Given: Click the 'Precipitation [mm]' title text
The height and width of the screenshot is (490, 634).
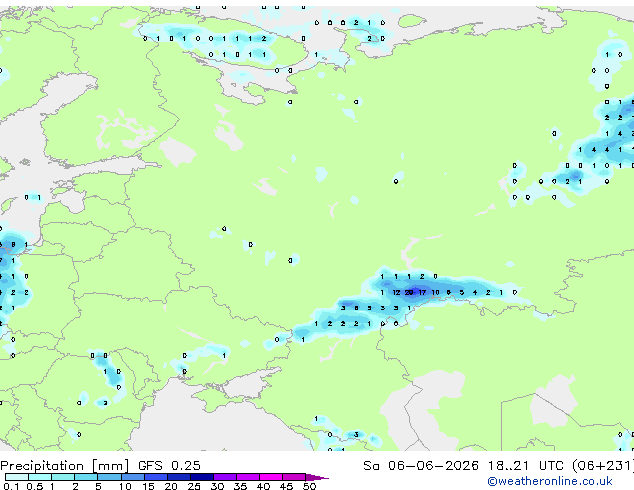Looking at the screenshot, I should click(65, 466).
